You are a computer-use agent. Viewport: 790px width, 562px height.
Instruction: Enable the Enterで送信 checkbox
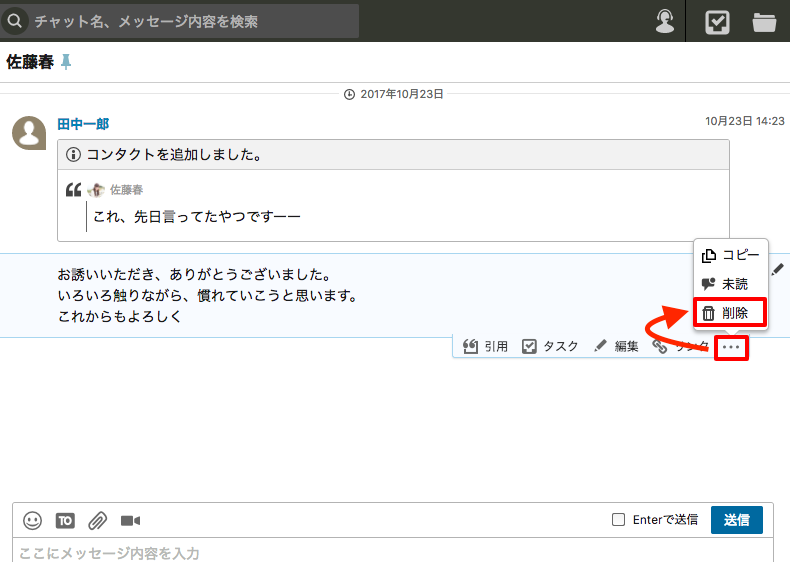click(618, 520)
